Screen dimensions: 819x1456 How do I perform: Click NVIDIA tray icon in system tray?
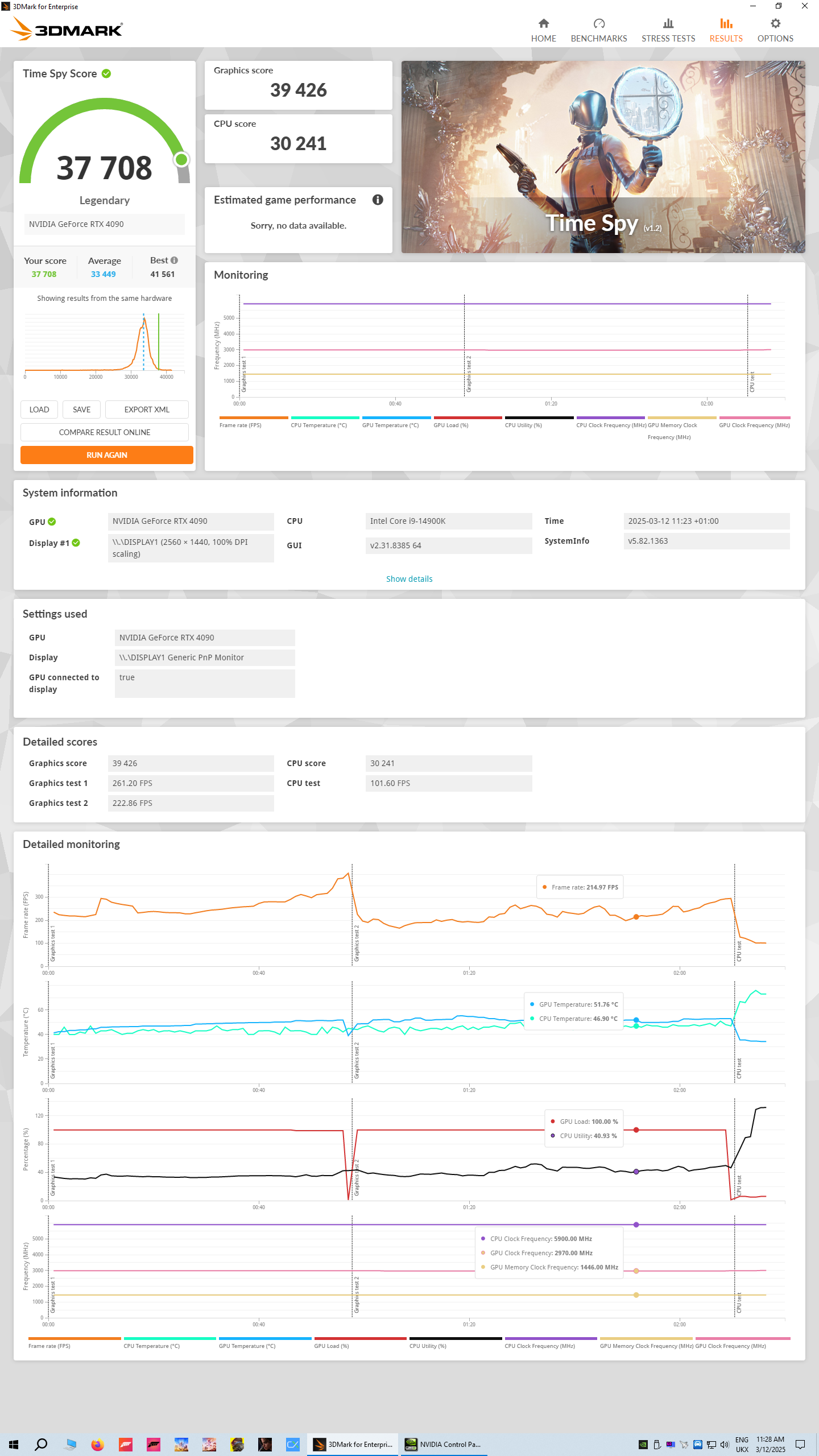click(x=643, y=1444)
